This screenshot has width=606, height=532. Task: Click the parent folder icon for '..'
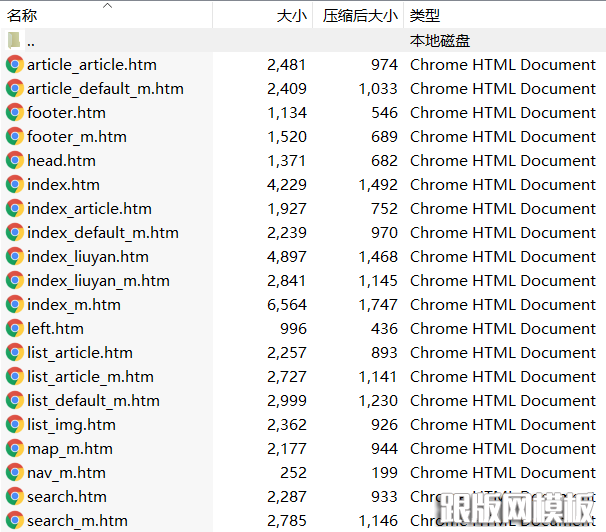(14, 40)
